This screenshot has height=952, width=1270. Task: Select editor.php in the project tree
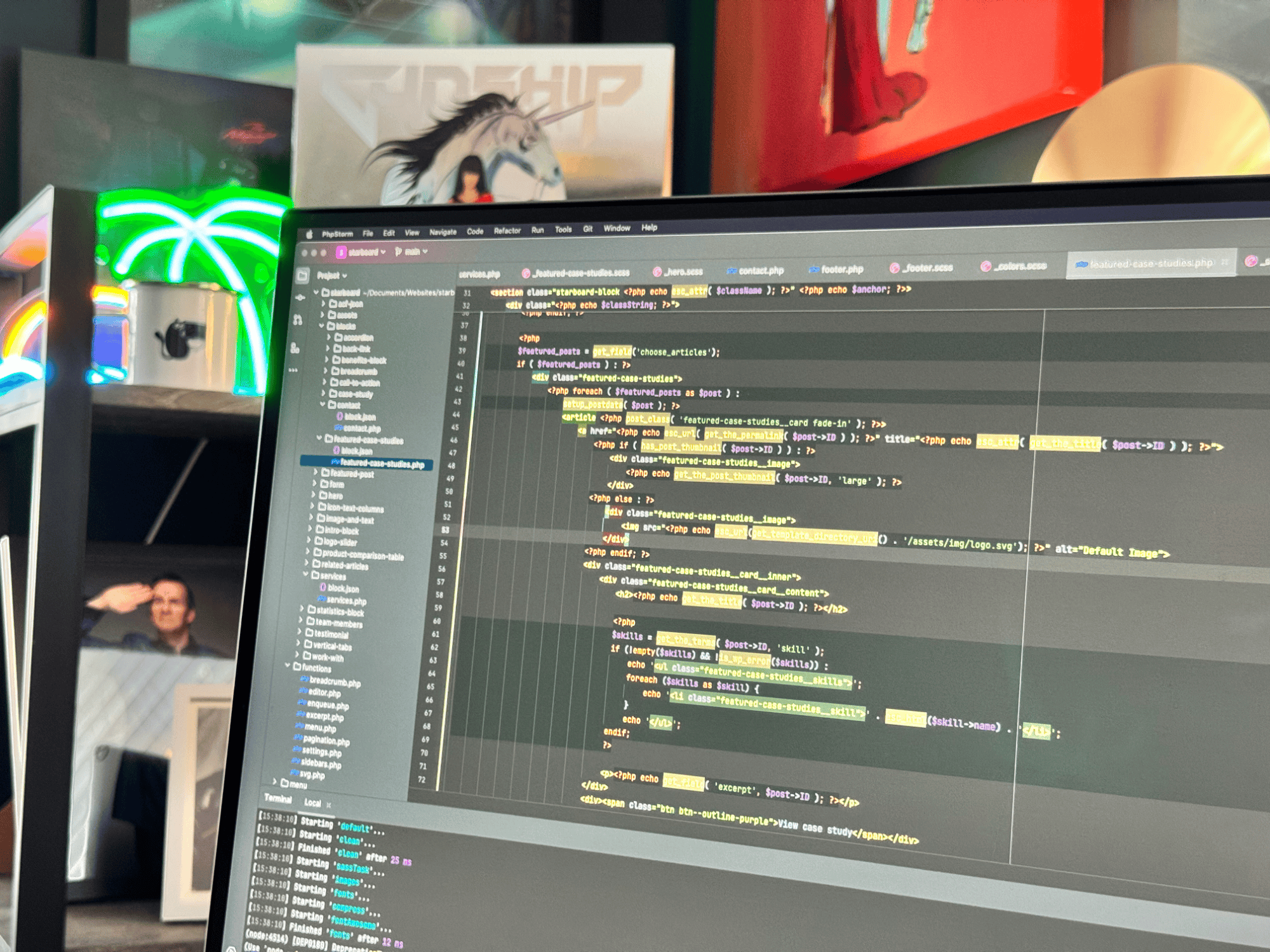[x=320, y=692]
